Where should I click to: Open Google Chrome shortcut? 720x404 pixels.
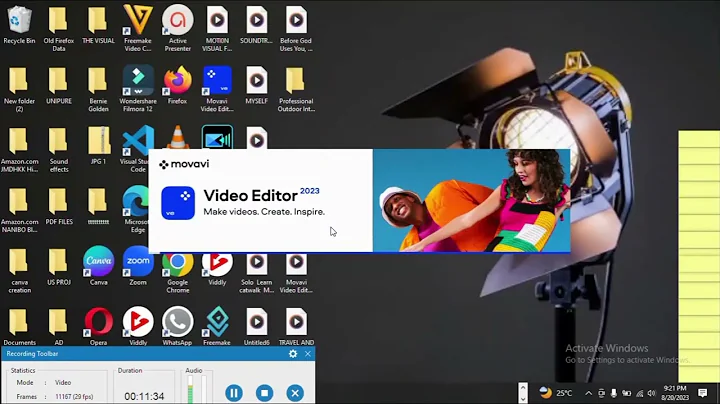click(177, 273)
